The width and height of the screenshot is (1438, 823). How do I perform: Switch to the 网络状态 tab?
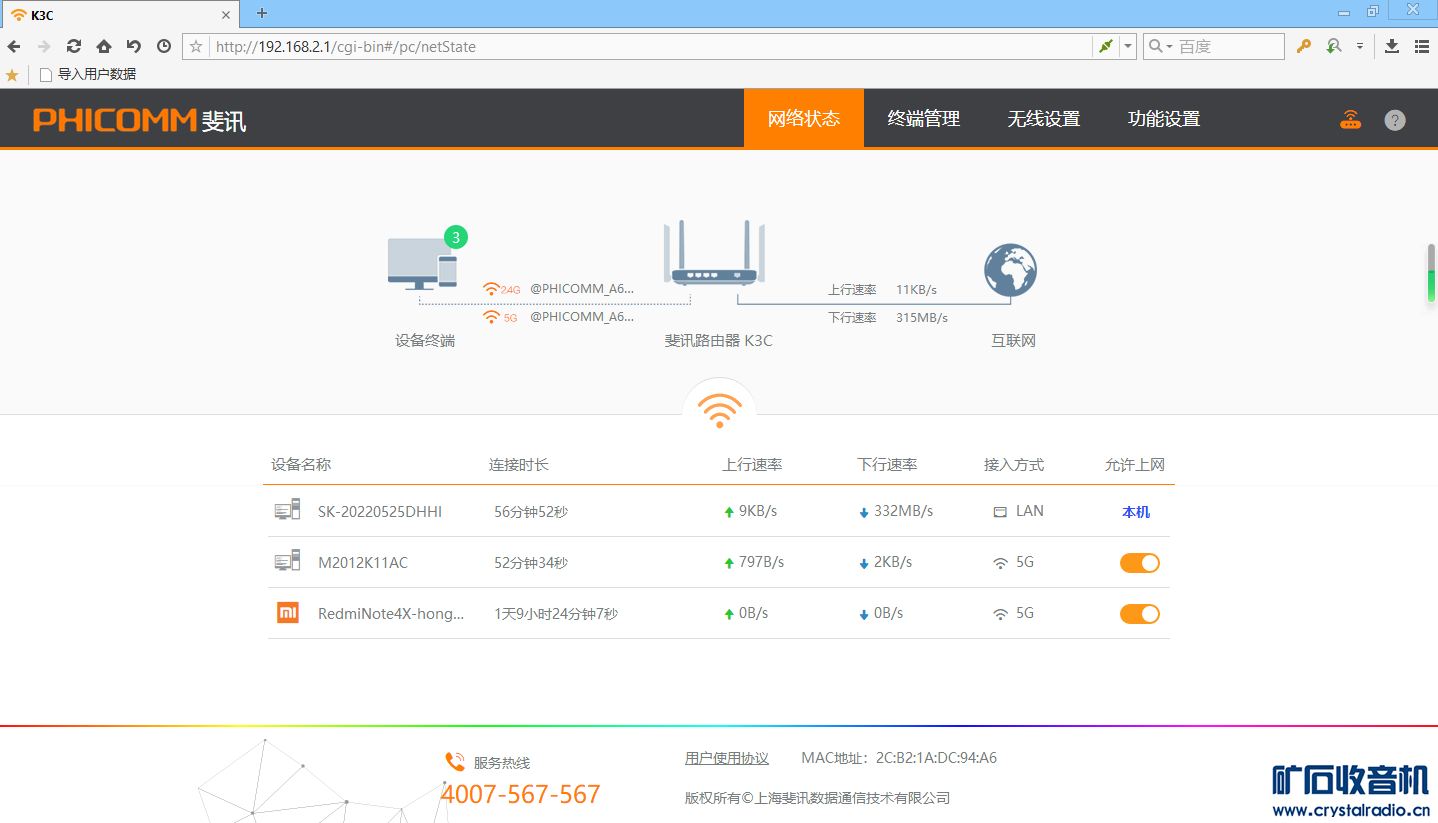(804, 118)
